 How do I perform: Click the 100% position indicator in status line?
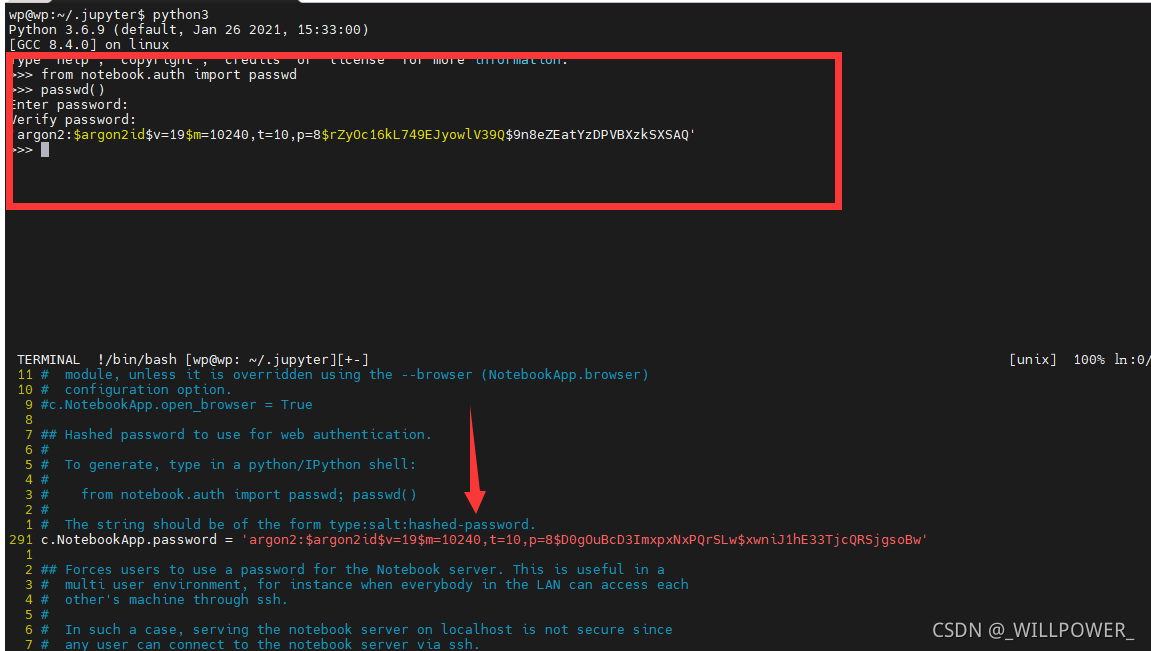(x=1089, y=360)
